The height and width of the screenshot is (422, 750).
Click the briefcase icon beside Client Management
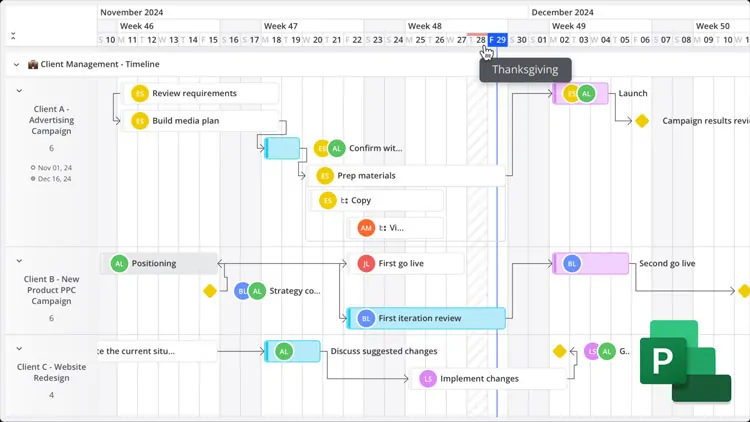click(33, 64)
